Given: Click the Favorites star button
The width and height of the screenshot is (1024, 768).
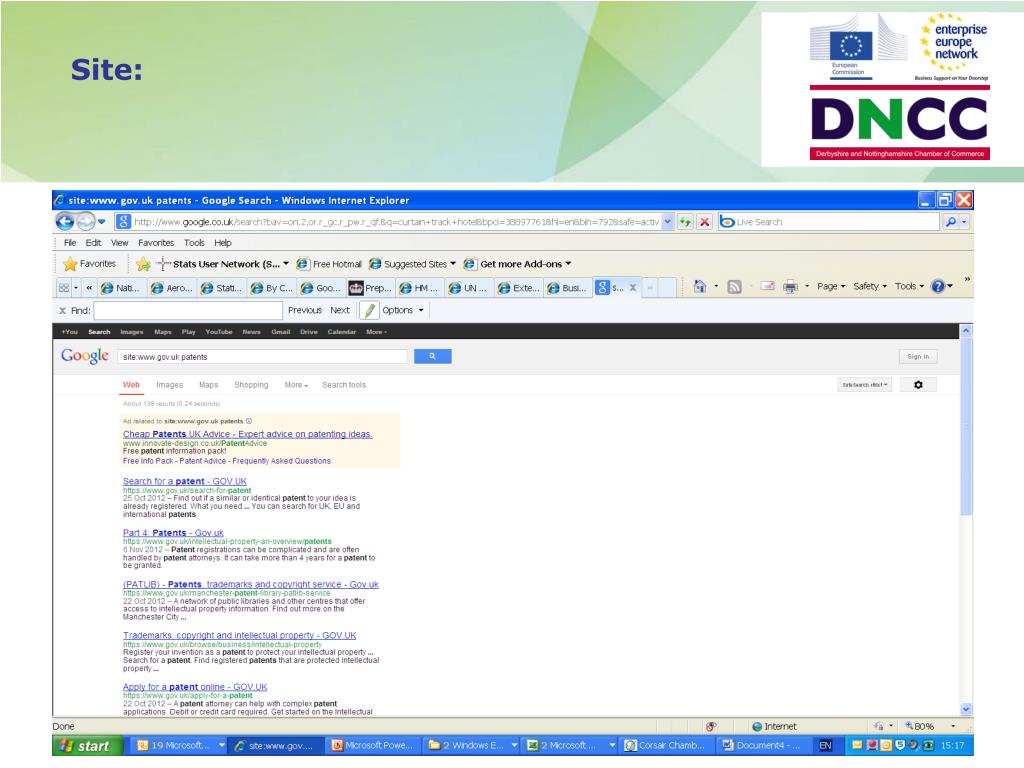Looking at the screenshot, I should tap(89, 264).
